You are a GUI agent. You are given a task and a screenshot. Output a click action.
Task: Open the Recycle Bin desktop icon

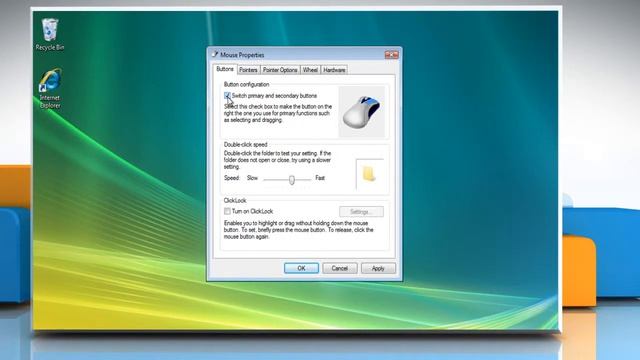tap(49, 34)
